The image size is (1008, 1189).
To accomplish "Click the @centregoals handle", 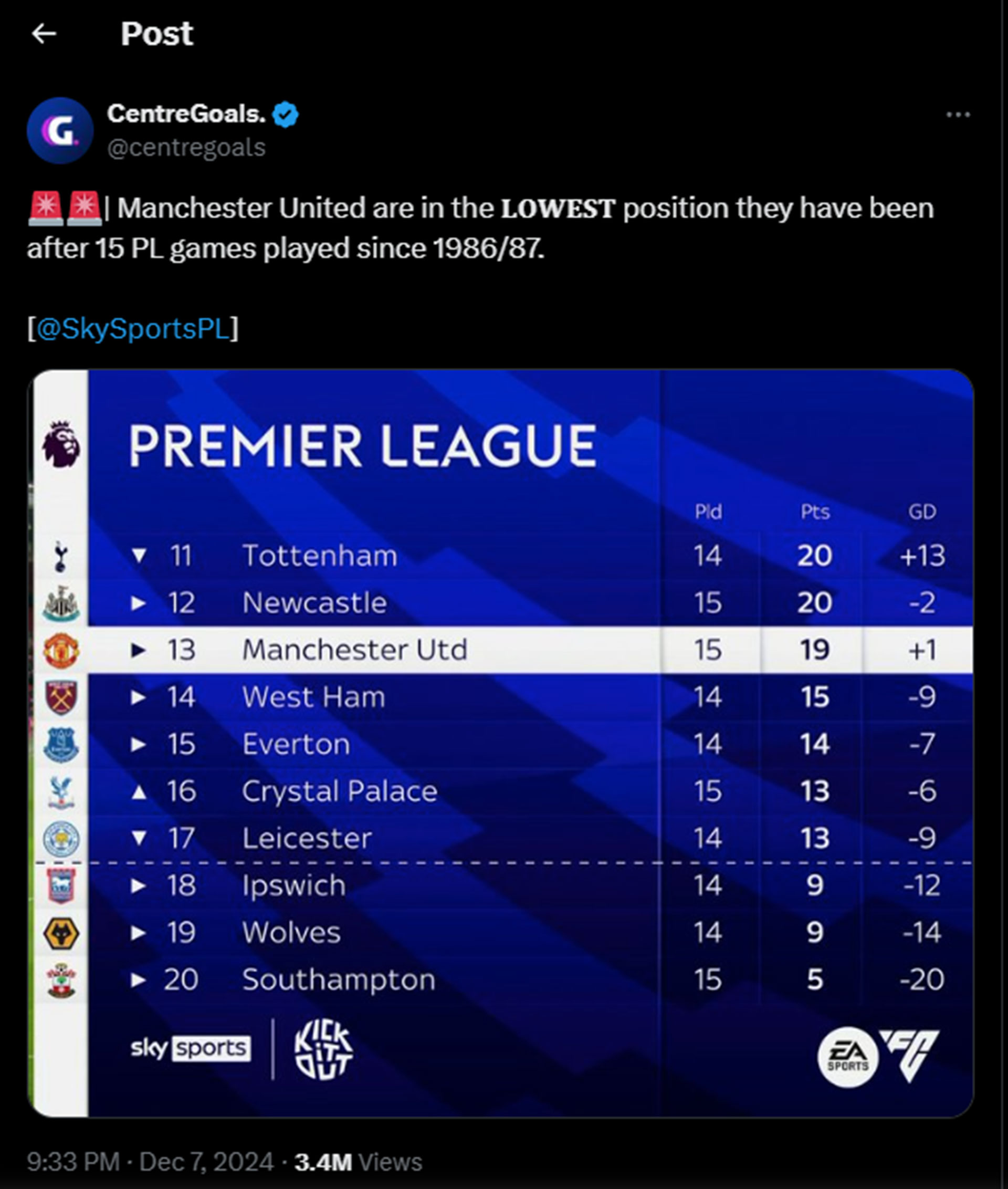I will [x=186, y=148].
